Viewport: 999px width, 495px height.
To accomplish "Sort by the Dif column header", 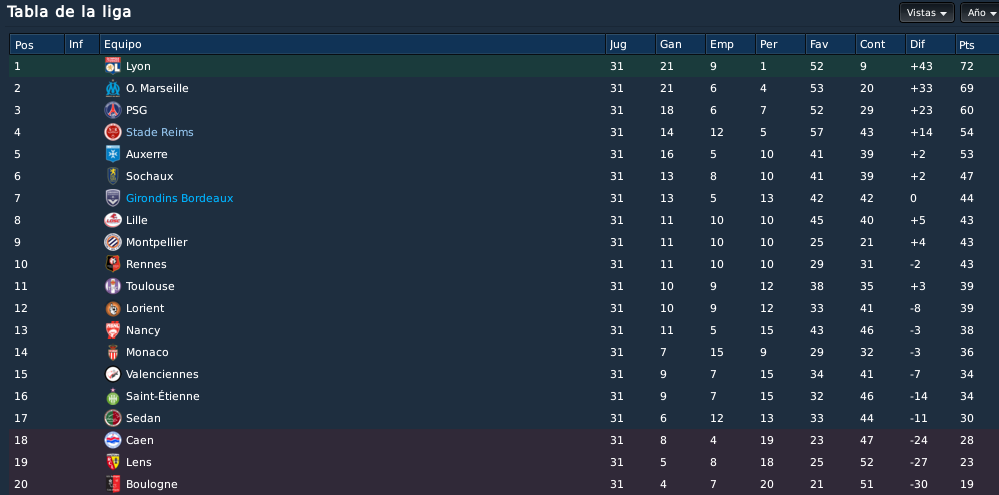I will tap(930, 45).
